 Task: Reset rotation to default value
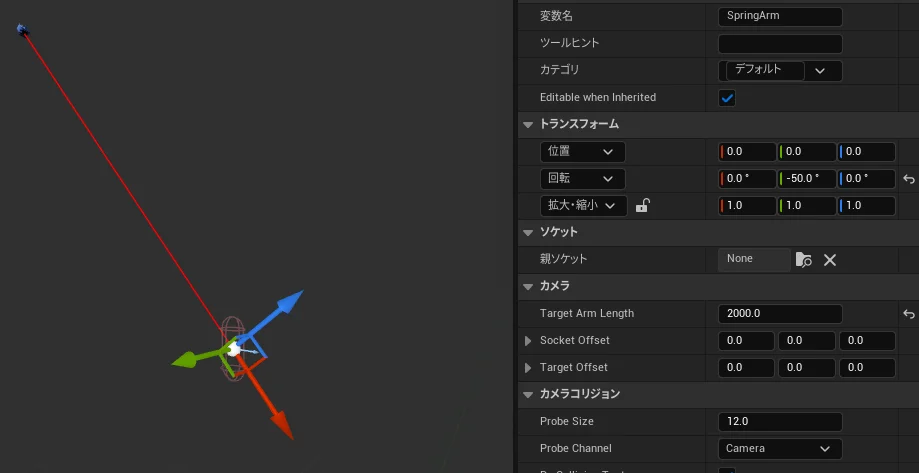point(908,179)
